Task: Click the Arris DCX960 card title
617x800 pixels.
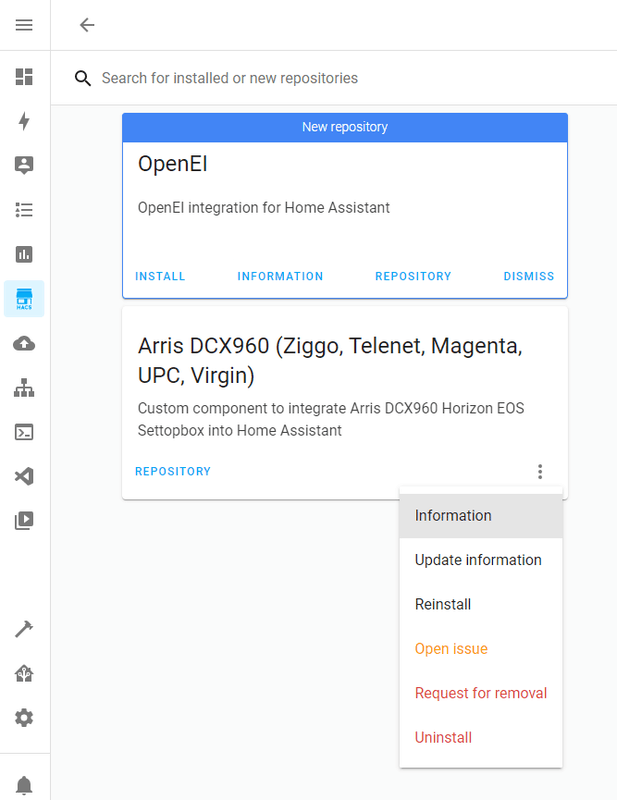Action: click(x=330, y=361)
